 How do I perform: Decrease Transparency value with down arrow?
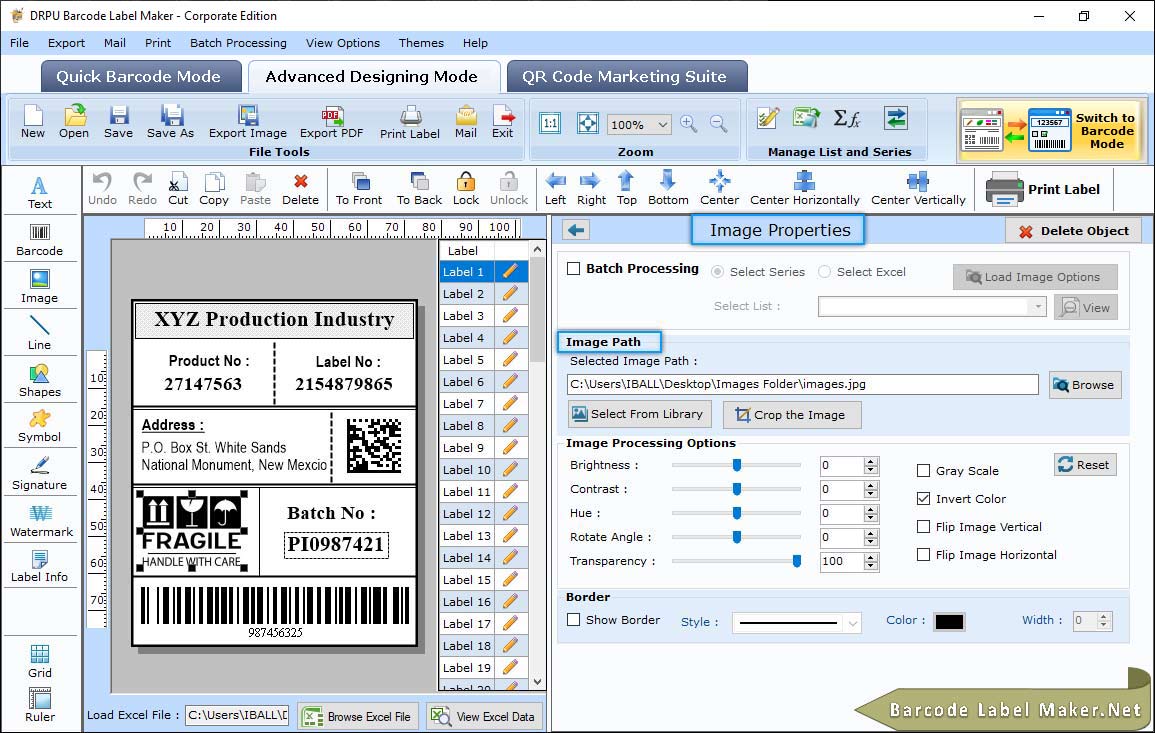[x=871, y=566]
